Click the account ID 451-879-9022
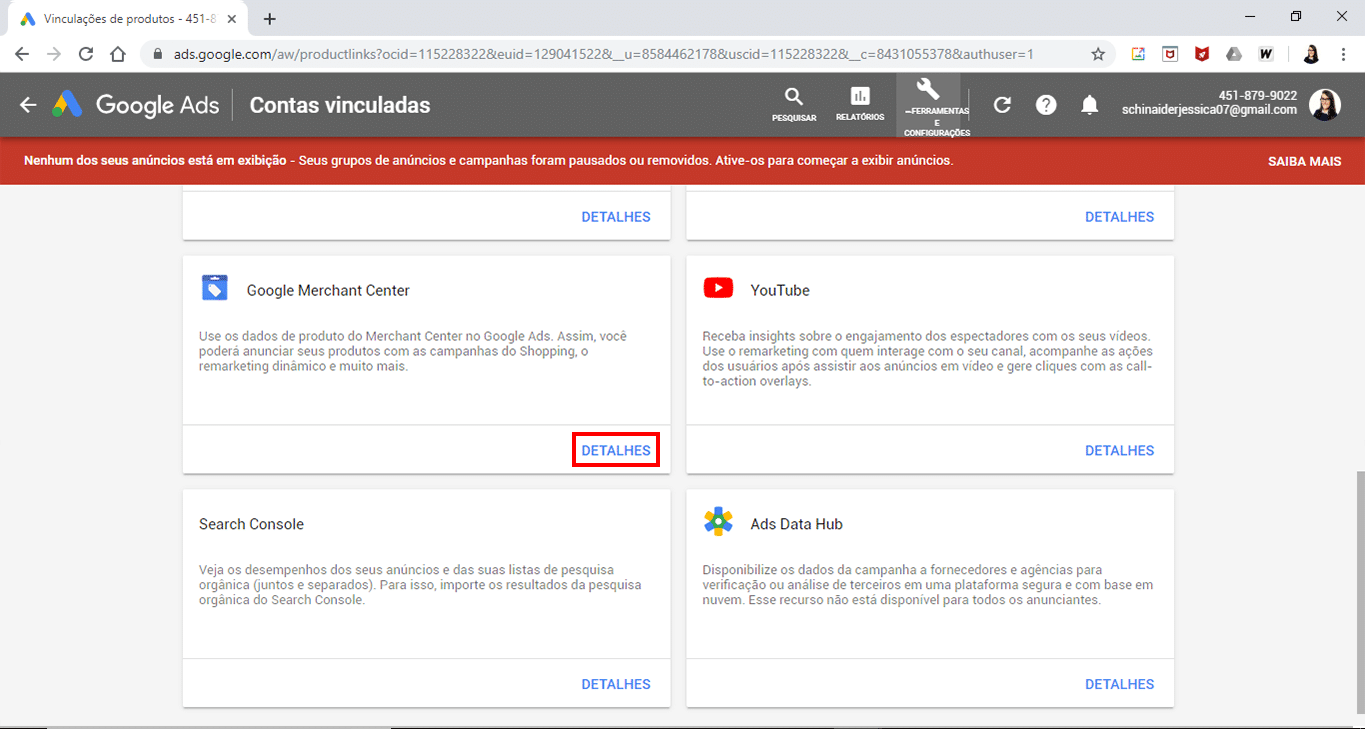The width and height of the screenshot is (1365, 729). (x=1257, y=96)
